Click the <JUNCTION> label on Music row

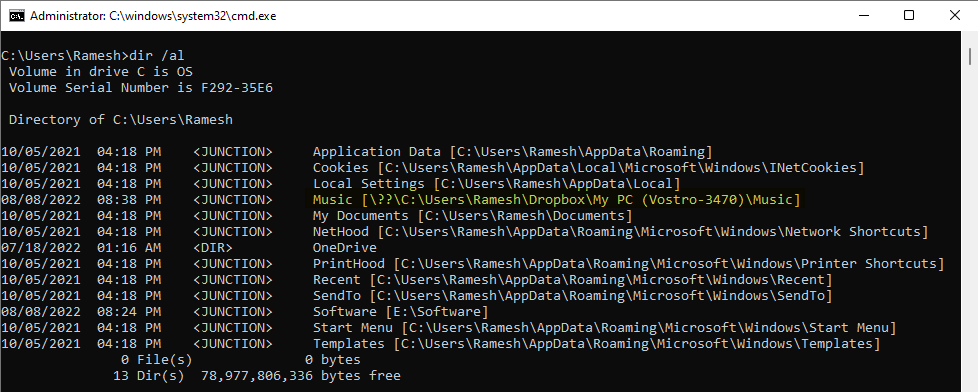pos(233,200)
